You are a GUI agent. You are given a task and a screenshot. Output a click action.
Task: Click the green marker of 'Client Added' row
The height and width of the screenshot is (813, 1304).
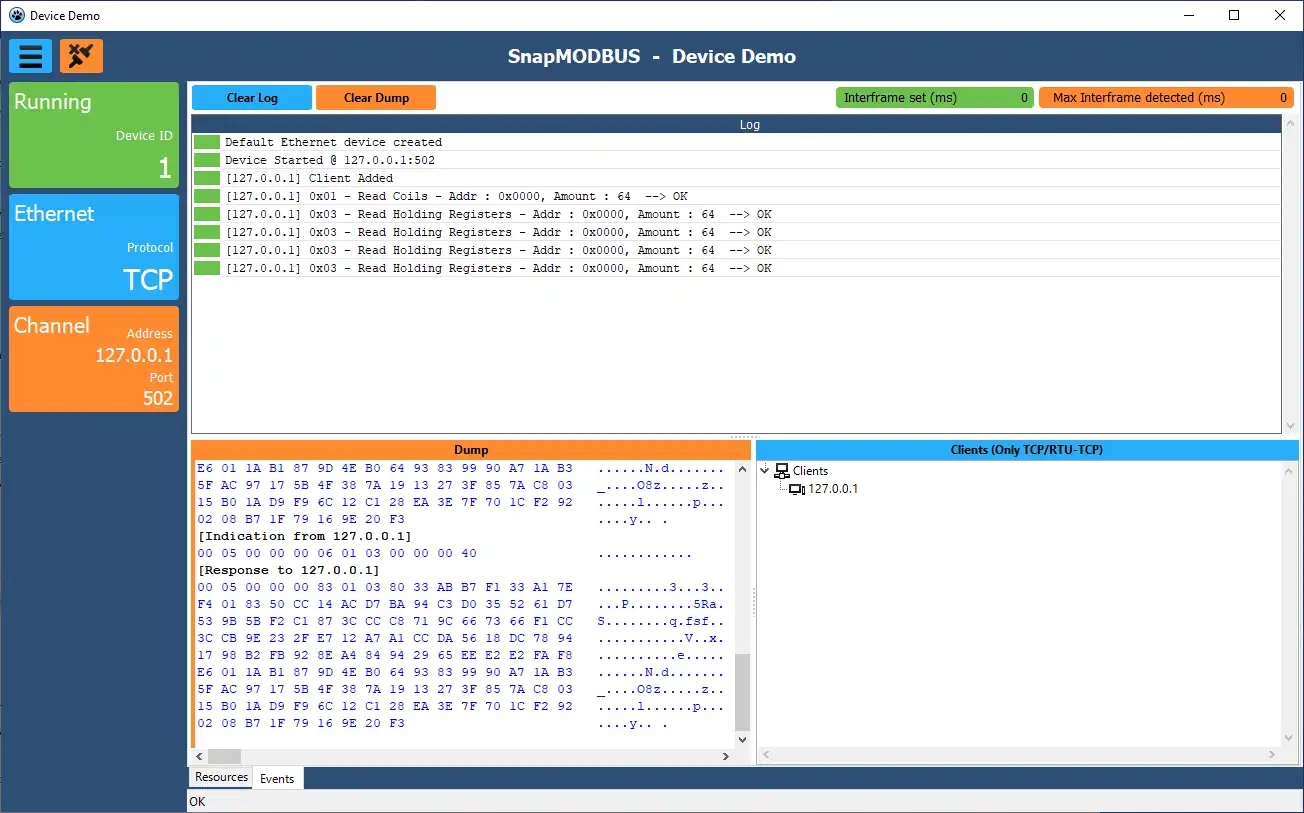coord(207,178)
